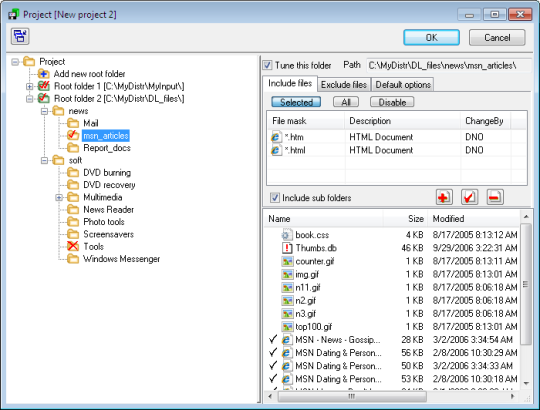This screenshot has width=540, height=410.
Task: Click the Add new root folder icon
Action: coord(44,74)
